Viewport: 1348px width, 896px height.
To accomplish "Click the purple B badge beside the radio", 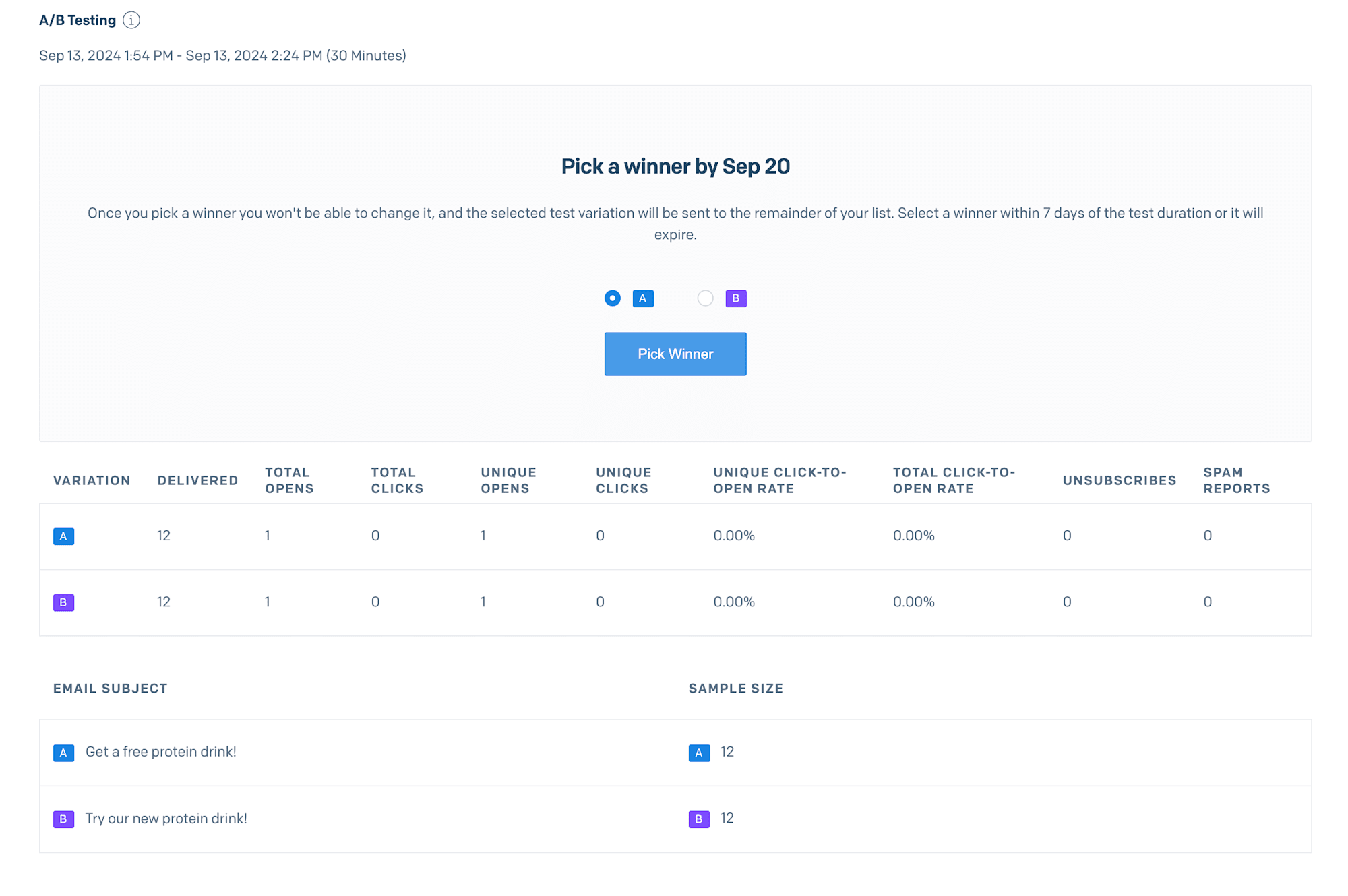I will pos(736,298).
